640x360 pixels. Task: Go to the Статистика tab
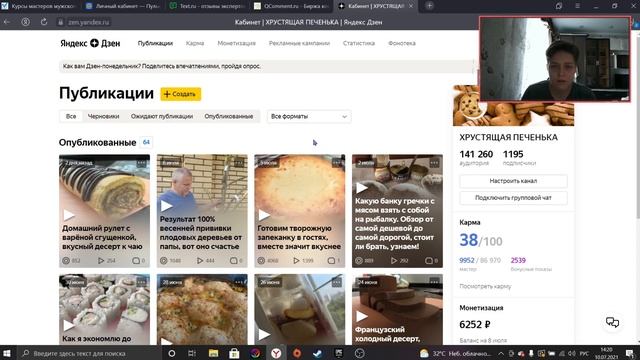[x=359, y=43]
